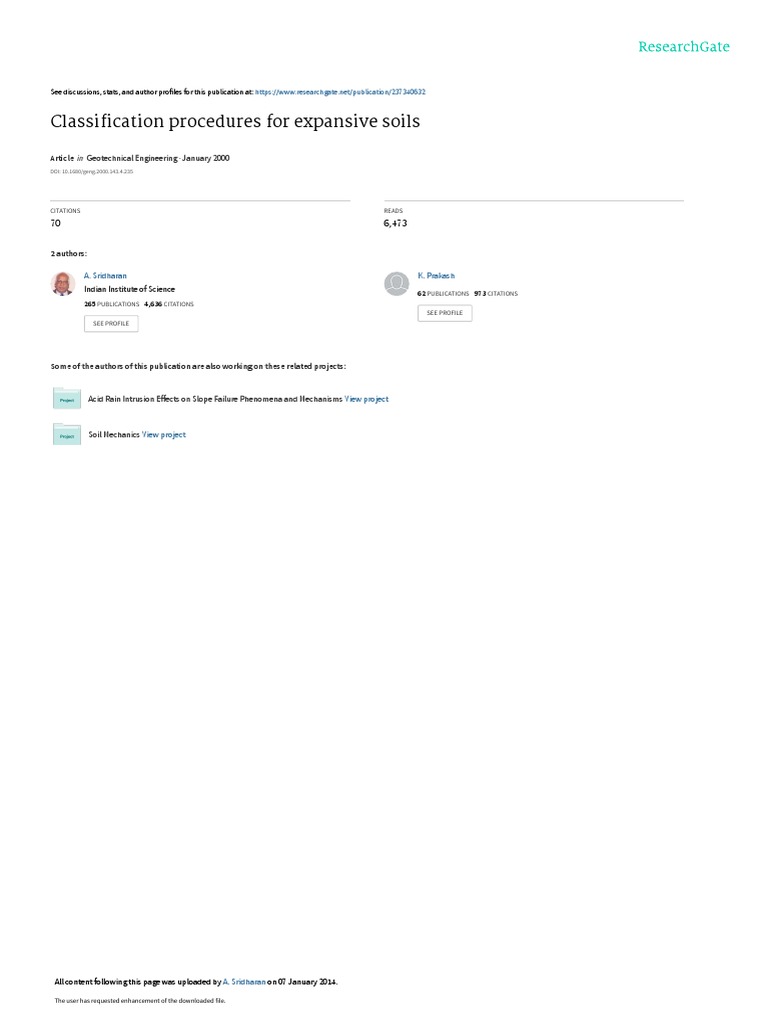
Task: Open K. Prakash's author name link
Action: pos(436,276)
